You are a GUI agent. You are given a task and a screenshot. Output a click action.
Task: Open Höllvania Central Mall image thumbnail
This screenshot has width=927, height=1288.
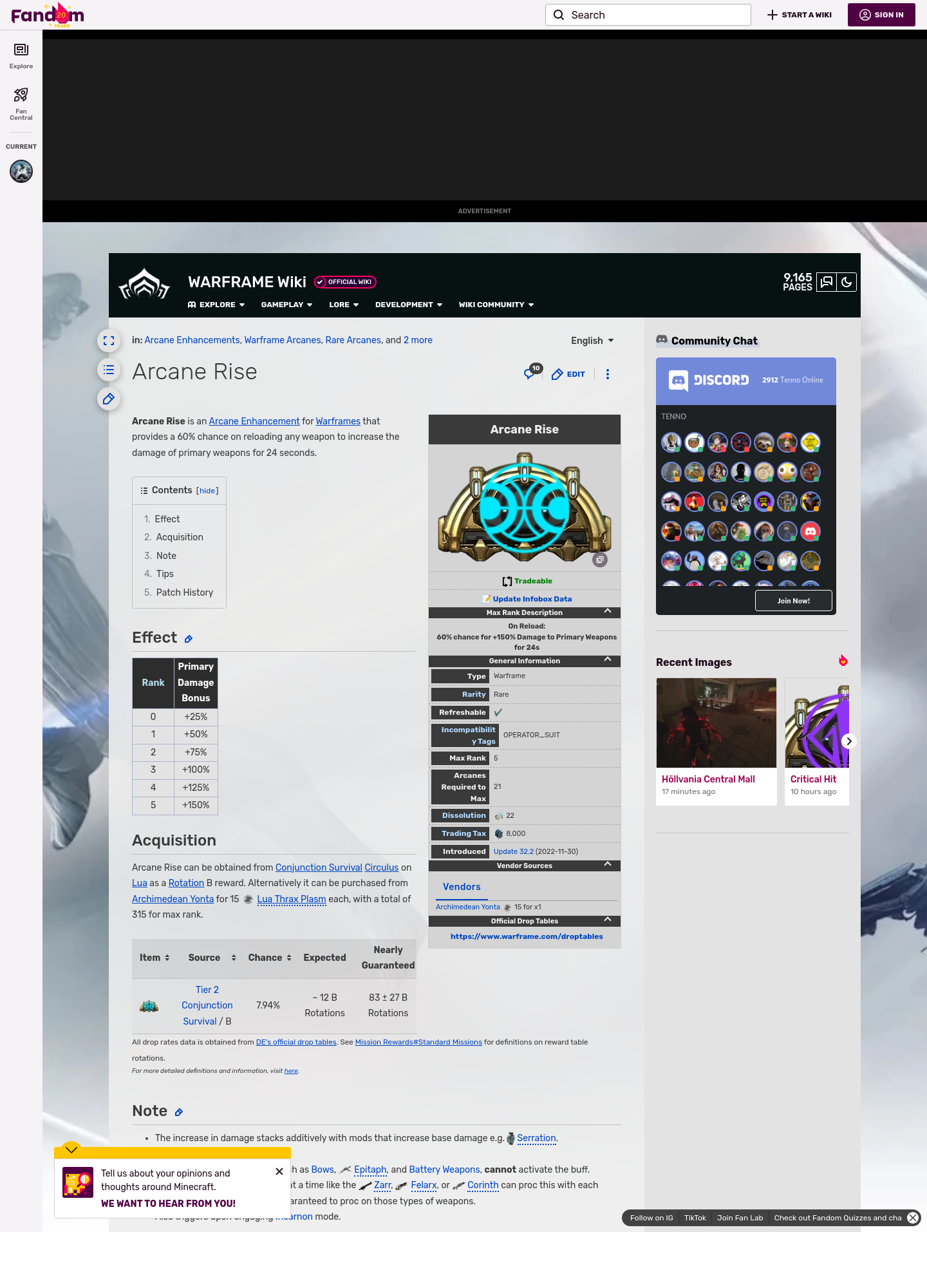[716, 723]
